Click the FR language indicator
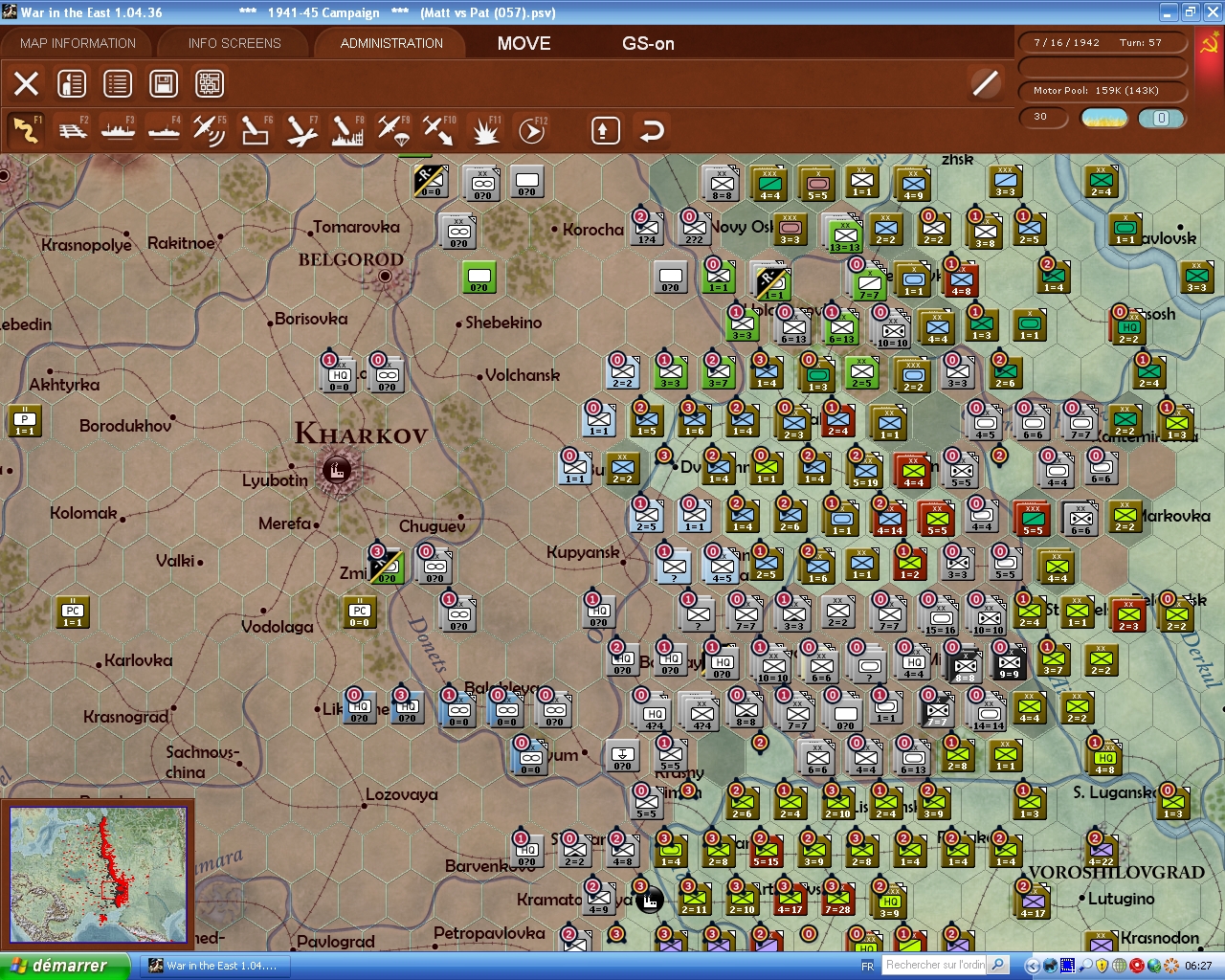Image resolution: width=1225 pixels, height=980 pixels. click(867, 967)
